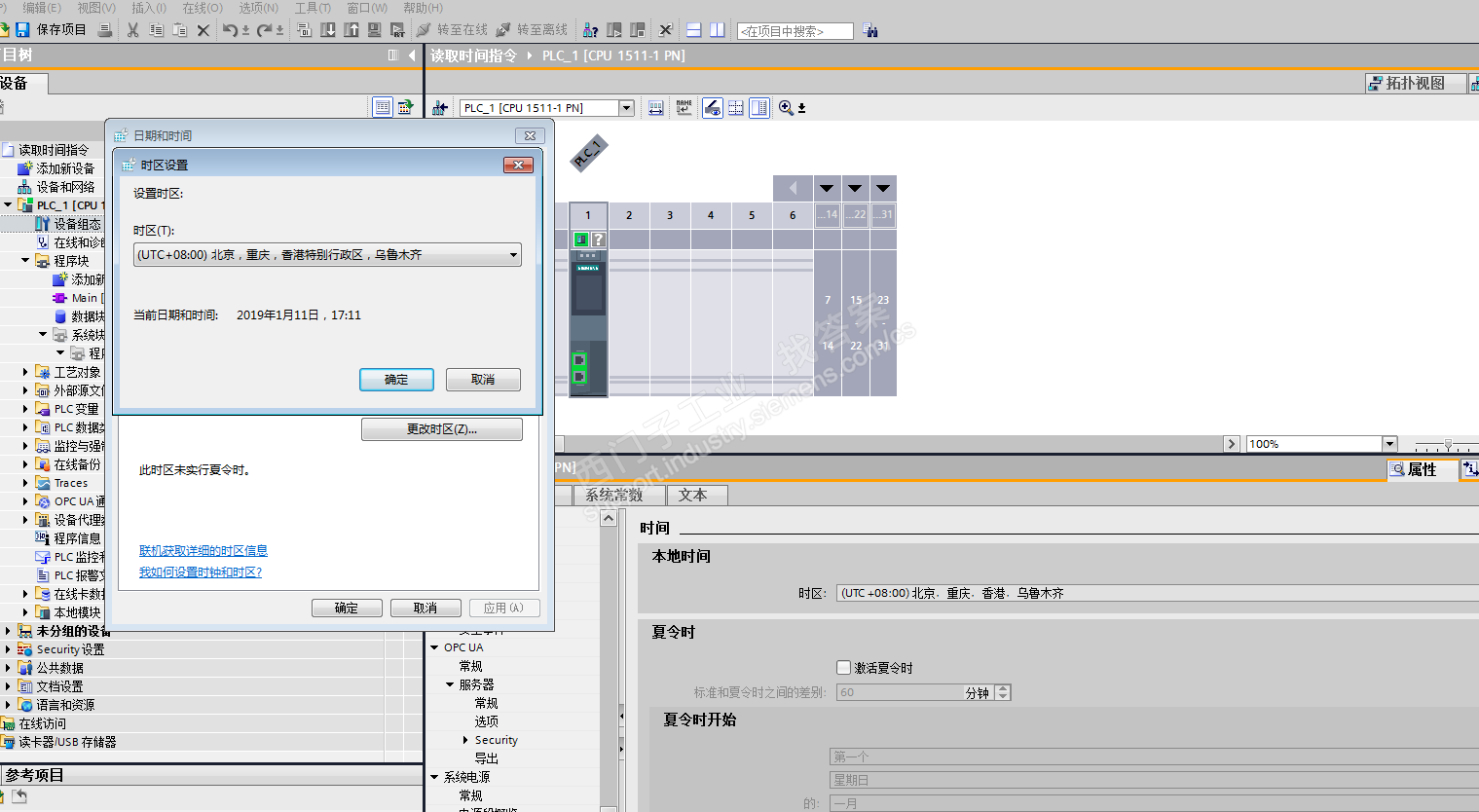Image resolution: width=1479 pixels, height=812 pixels.
Task: Click 确定 at bottom of 日期和时间 dialog
Action: pos(347,608)
